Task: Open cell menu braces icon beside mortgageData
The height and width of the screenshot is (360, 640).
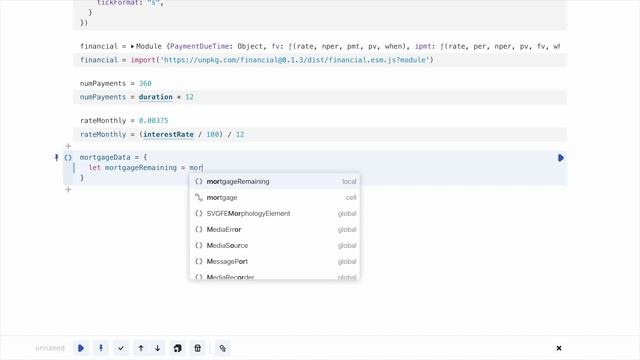Action: coord(68,158)
